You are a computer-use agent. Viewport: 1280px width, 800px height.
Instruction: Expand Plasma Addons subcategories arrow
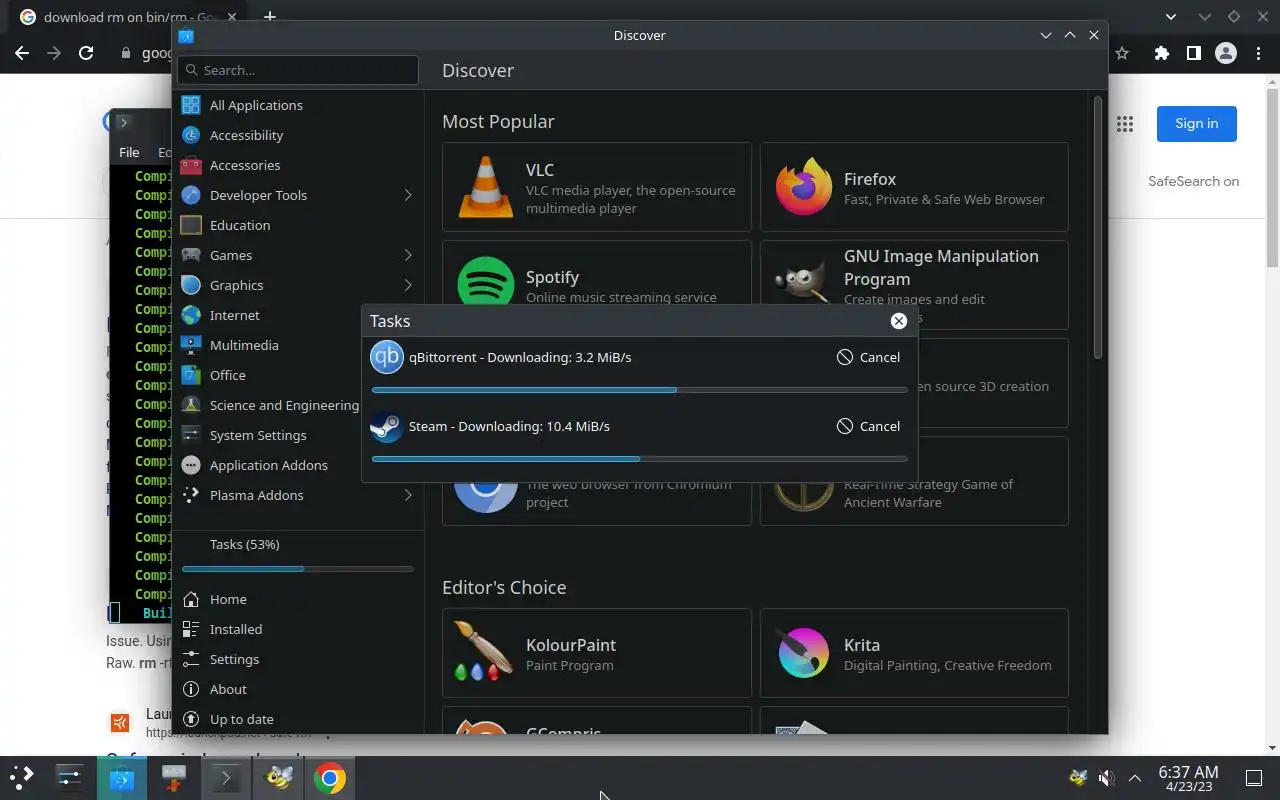[x=408, y=495]
